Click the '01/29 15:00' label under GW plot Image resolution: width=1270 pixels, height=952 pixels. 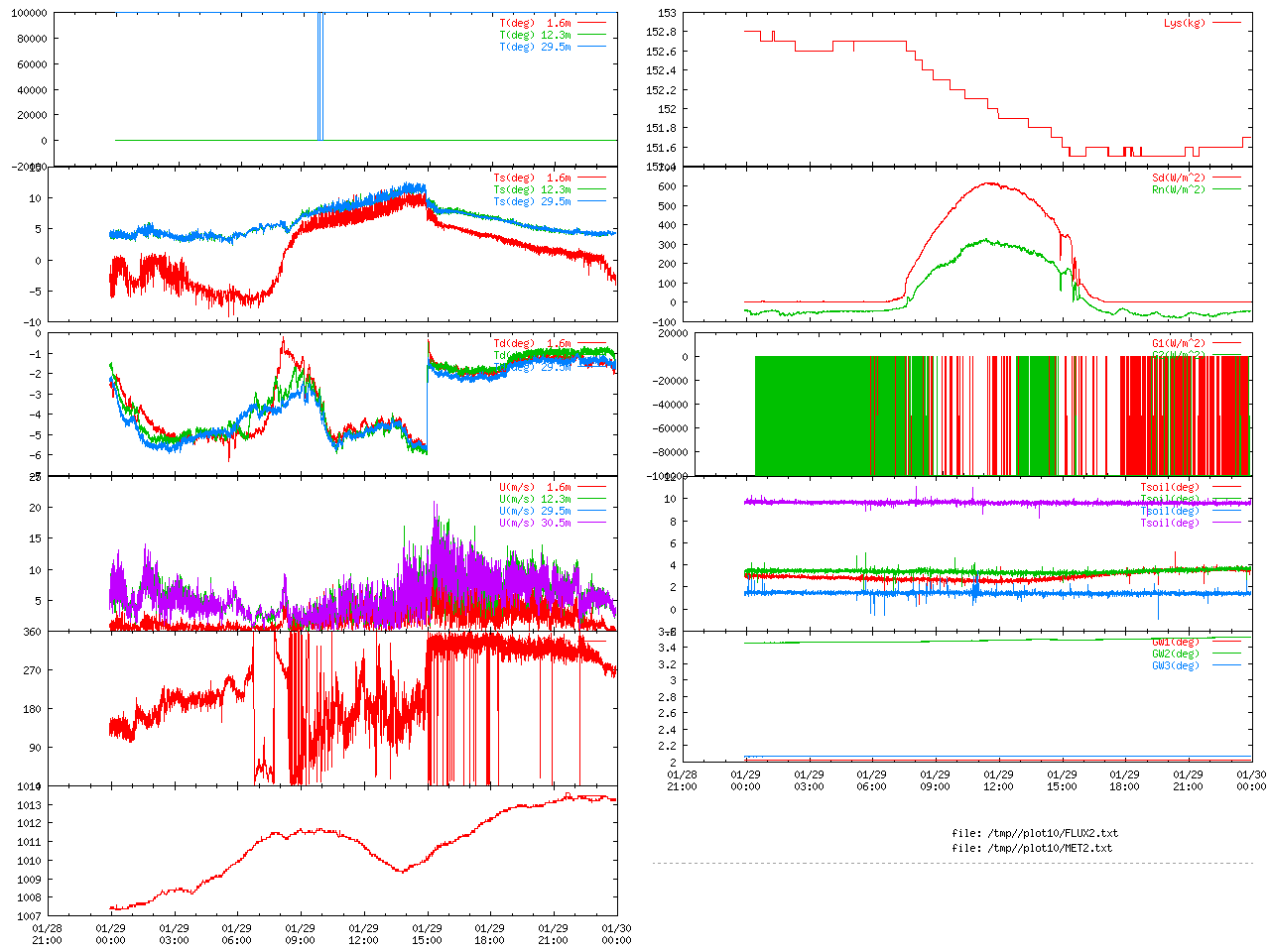[x=1062, y=780]
